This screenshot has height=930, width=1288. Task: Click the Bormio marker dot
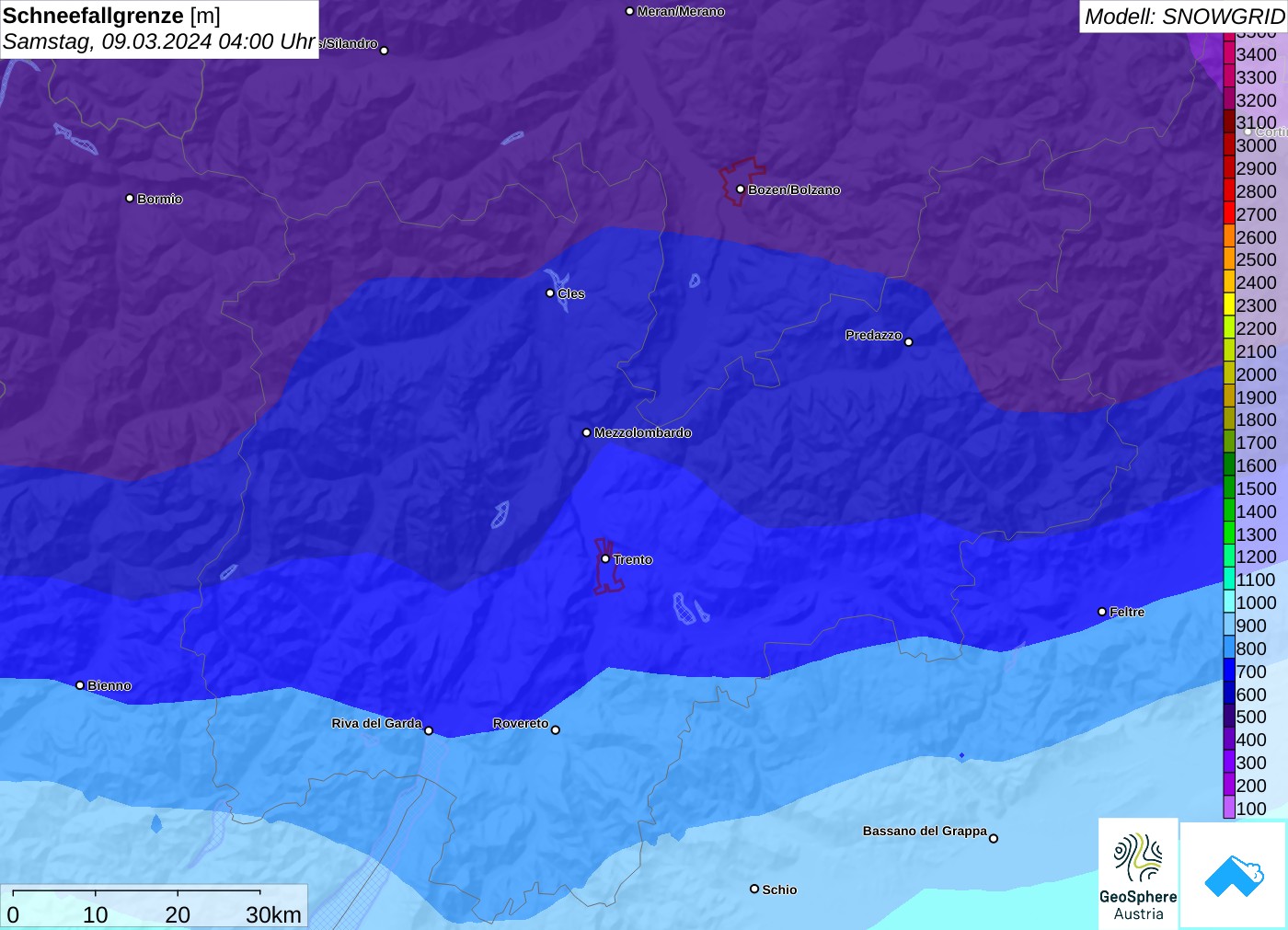tap(130, 198)
